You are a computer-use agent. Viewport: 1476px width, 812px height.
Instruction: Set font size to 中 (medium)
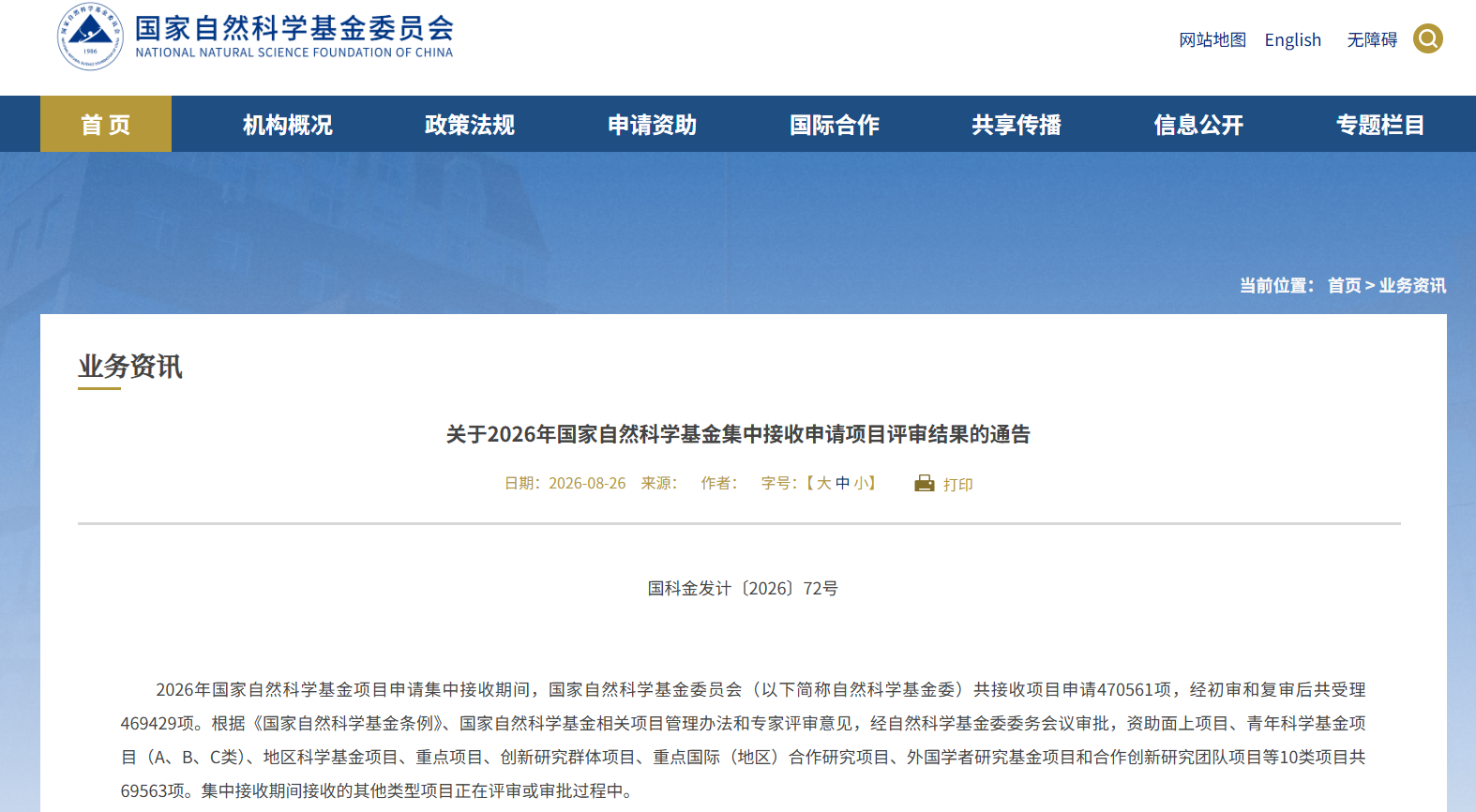843,483
